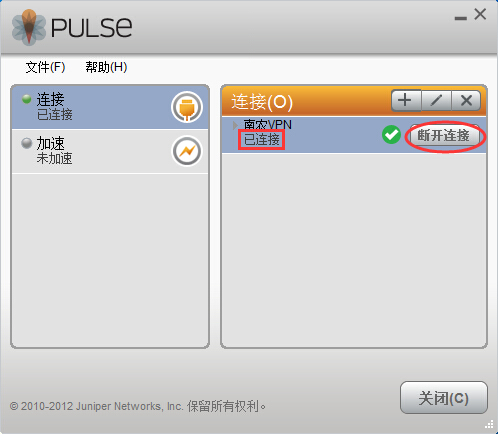498x434 pixels.
Task: Click the 连接(O) panel header
Action: coord(262,102)
